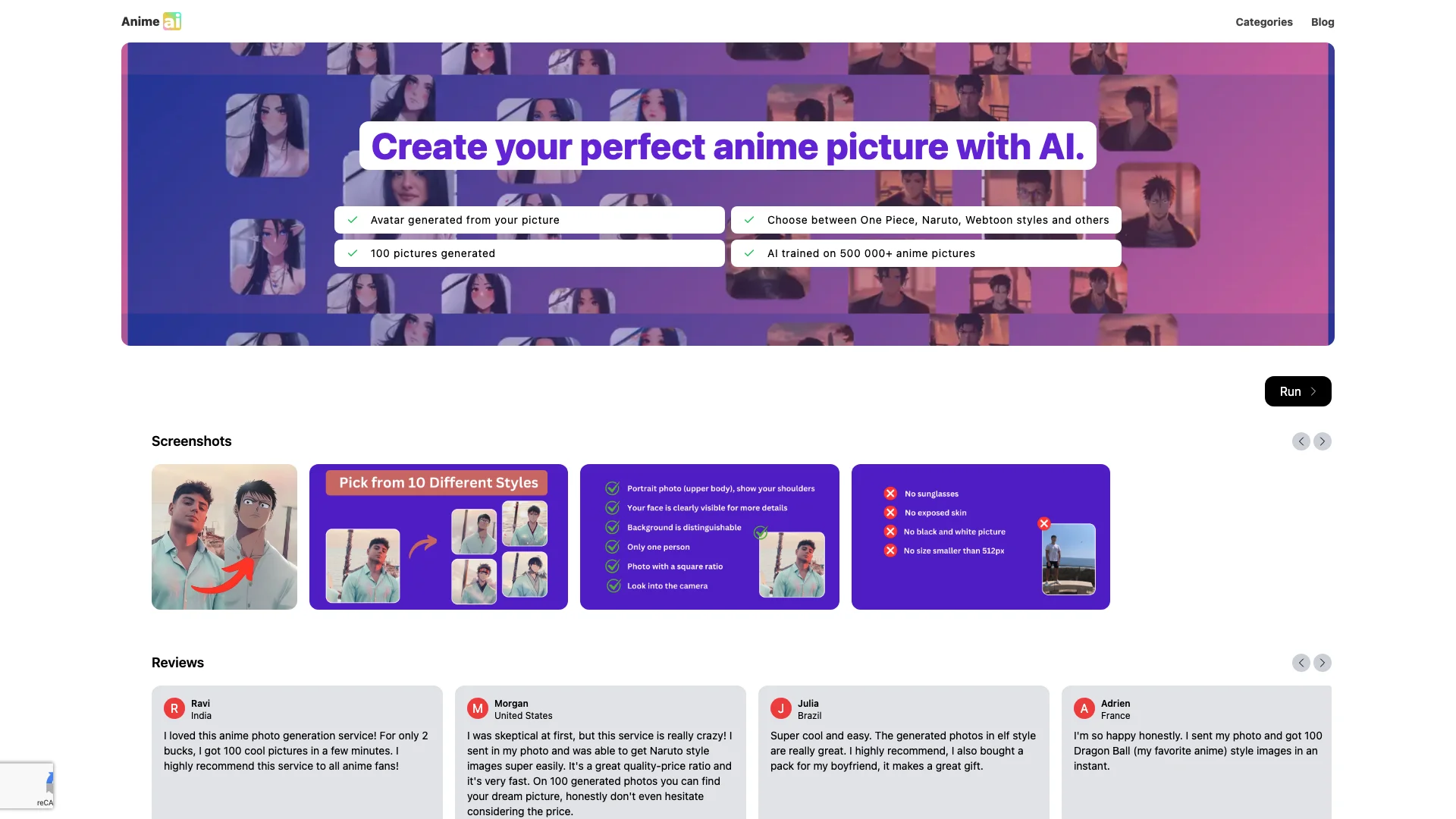Click the green checkmark One Piece styles icon
Screen dimensions: 1456x819
pos(749,219)
